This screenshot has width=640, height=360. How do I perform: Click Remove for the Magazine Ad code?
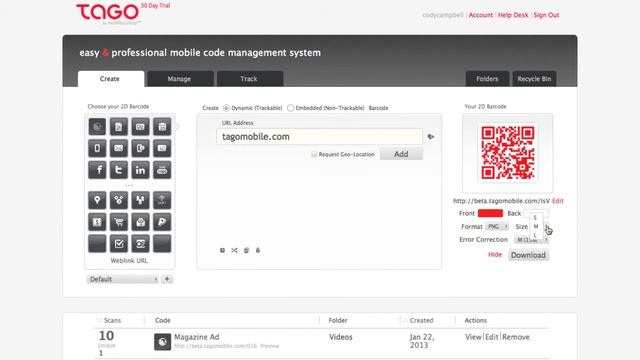(516, 337)
